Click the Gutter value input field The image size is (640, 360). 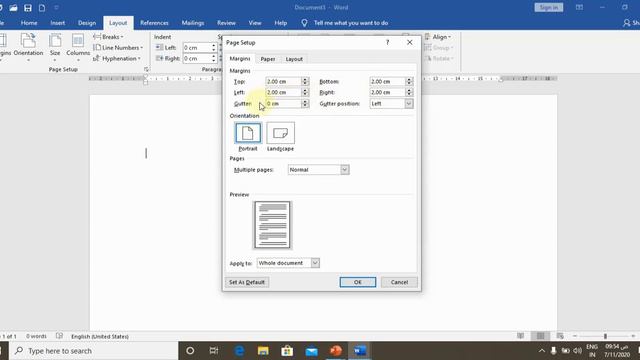coord(283,104)
